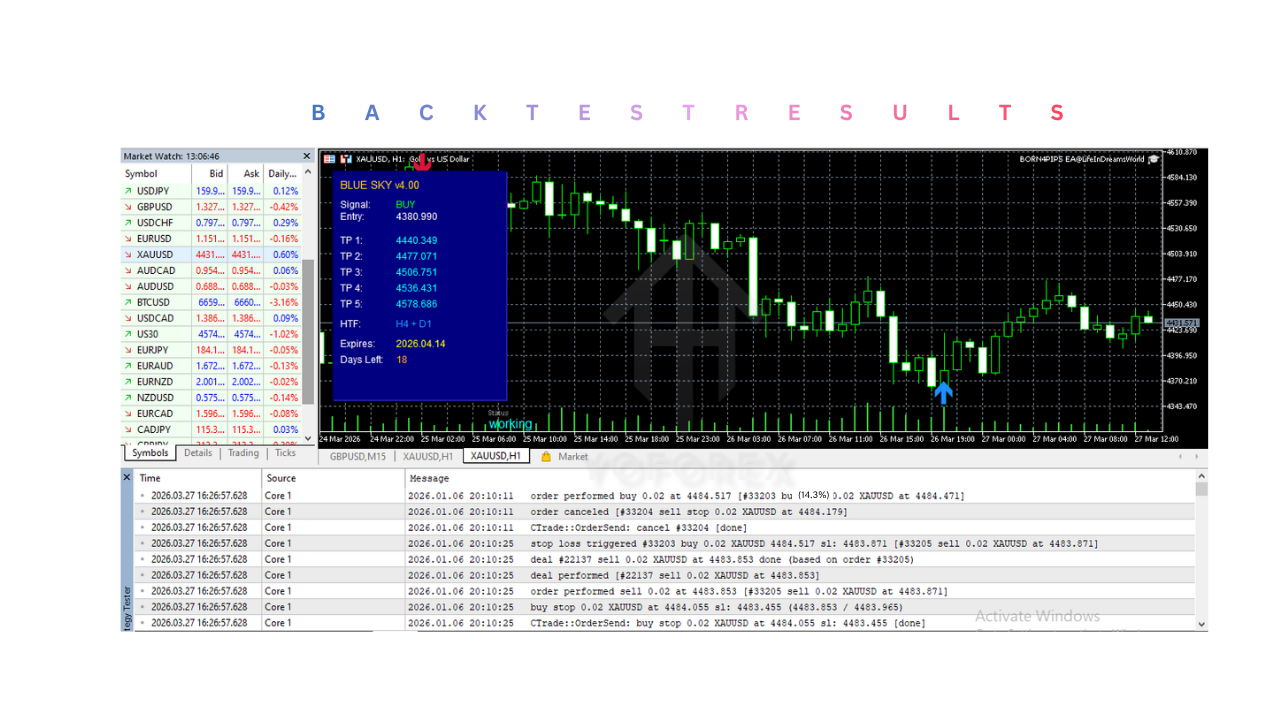Click the red one-click trading grid icon
1280x720 pixels.
(329, 159)
